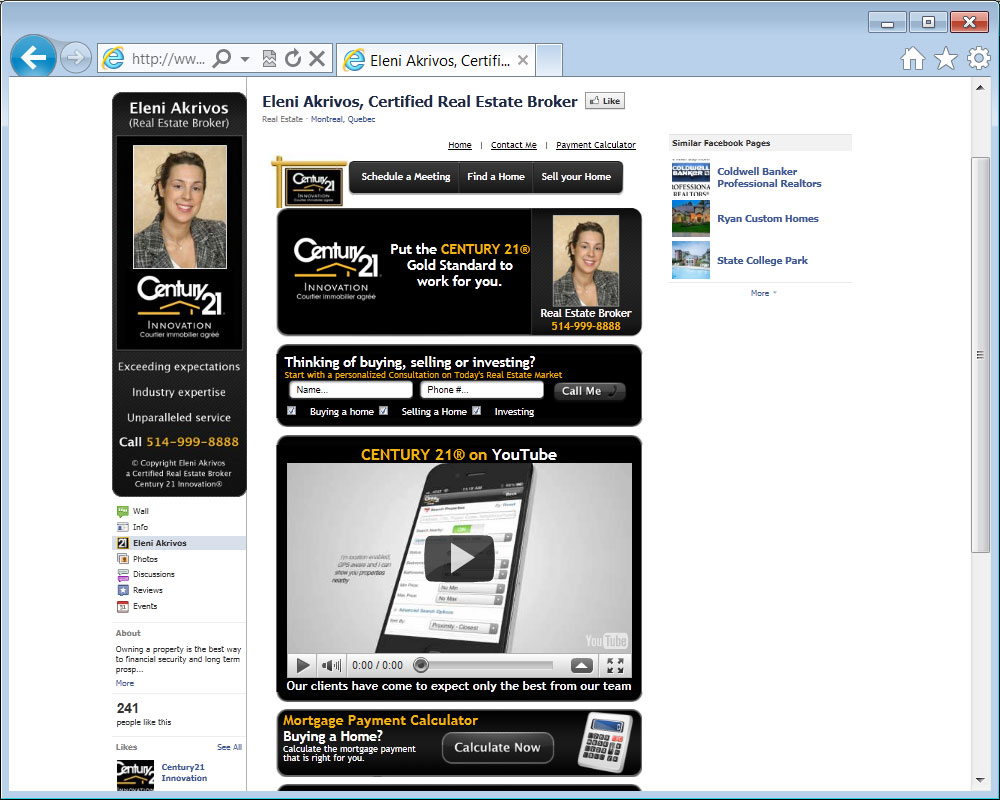Click the Phone # input field

point(482,390)
